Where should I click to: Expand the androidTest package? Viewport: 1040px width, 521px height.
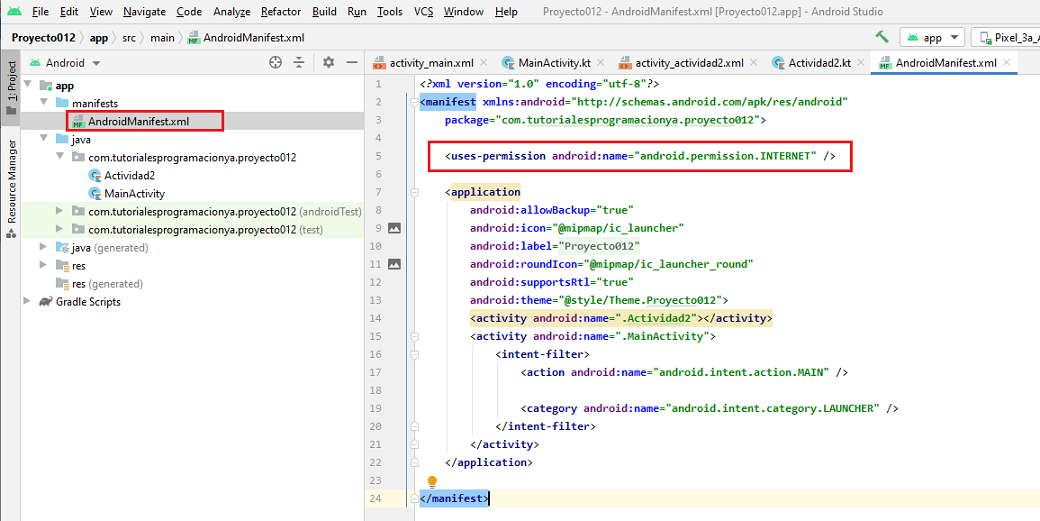[x=60, y=211]
